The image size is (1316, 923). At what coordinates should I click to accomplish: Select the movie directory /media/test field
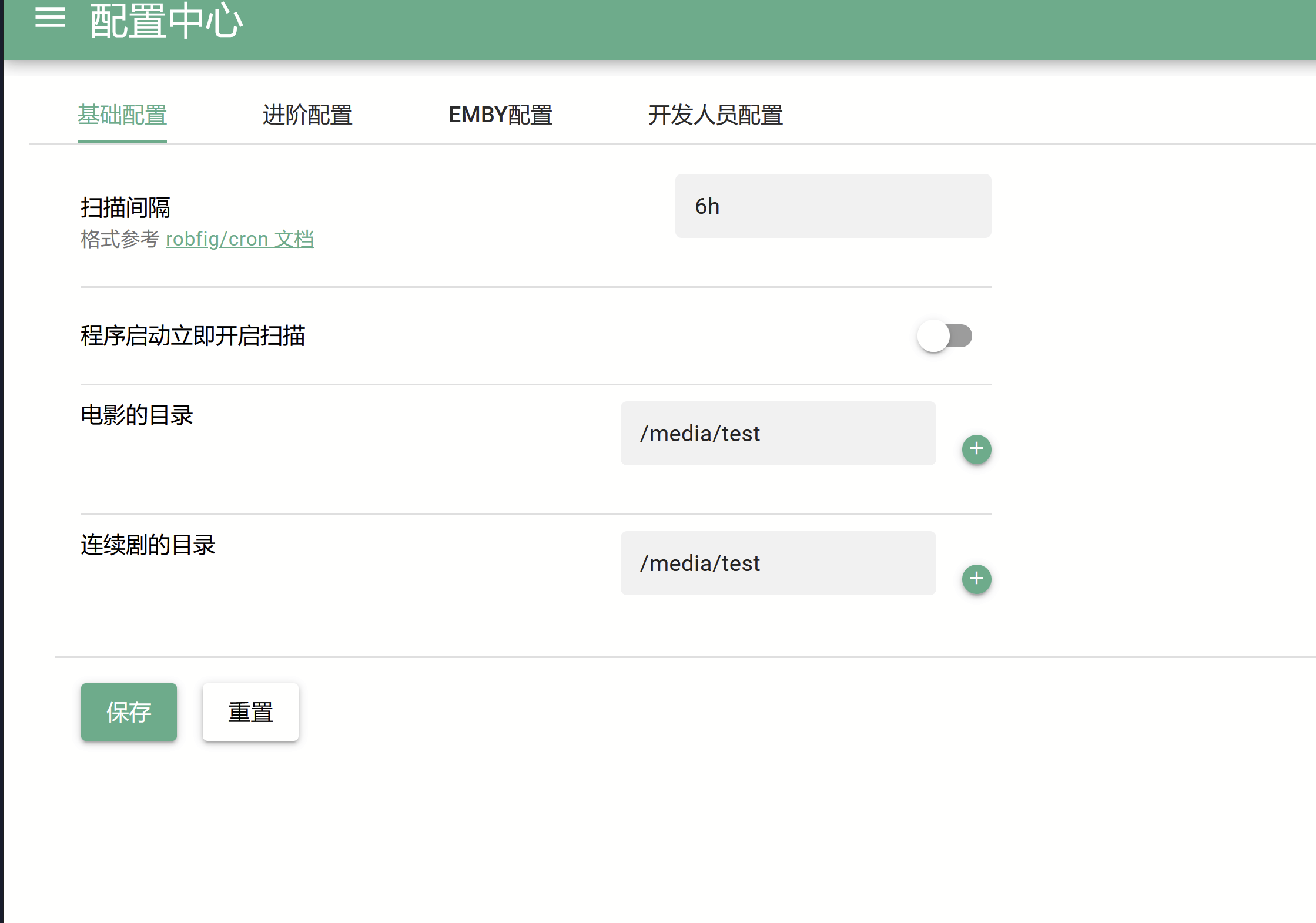[778, 434]
